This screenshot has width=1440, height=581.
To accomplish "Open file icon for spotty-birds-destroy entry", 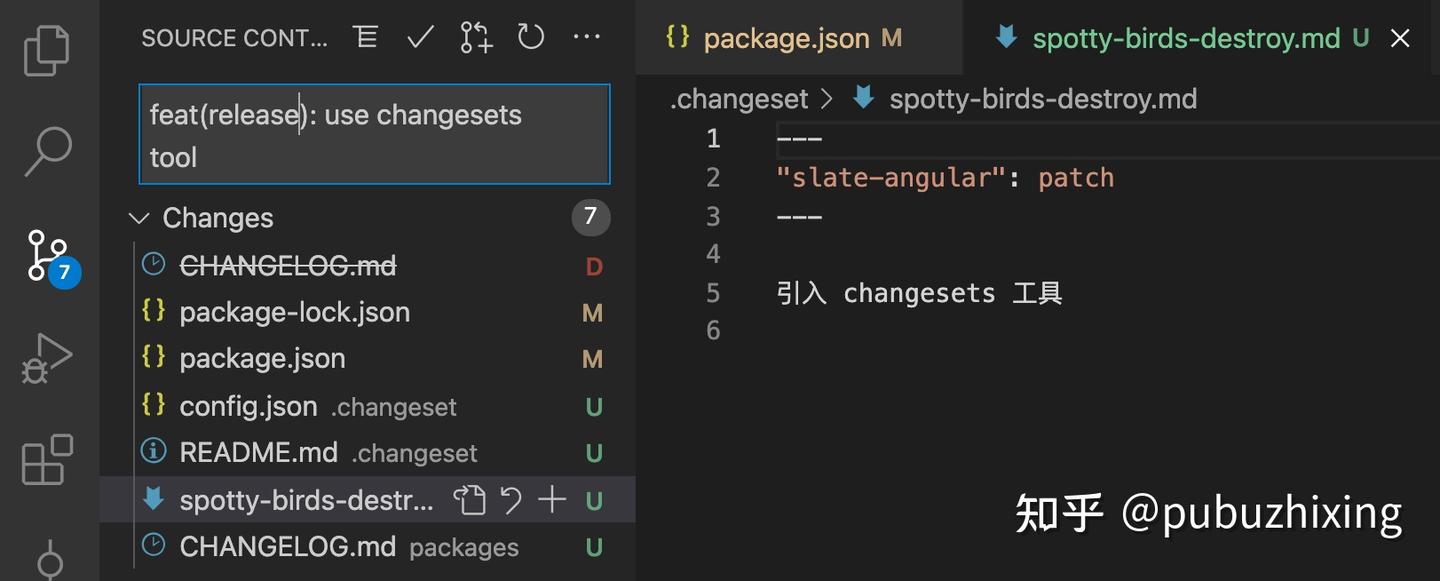I will coord(469,500).
